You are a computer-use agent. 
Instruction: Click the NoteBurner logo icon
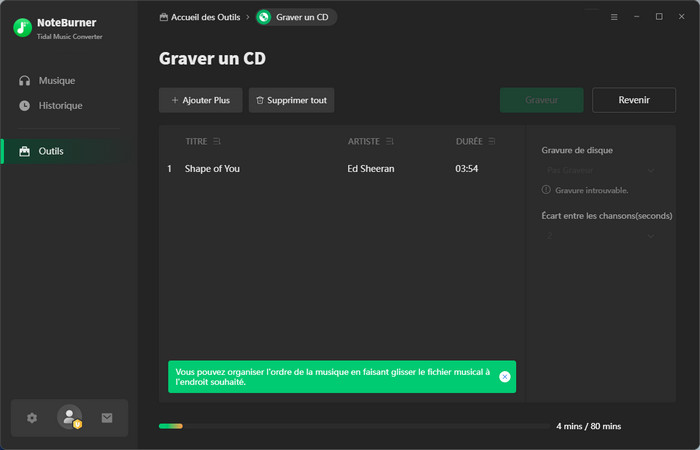tap(22, 28)
